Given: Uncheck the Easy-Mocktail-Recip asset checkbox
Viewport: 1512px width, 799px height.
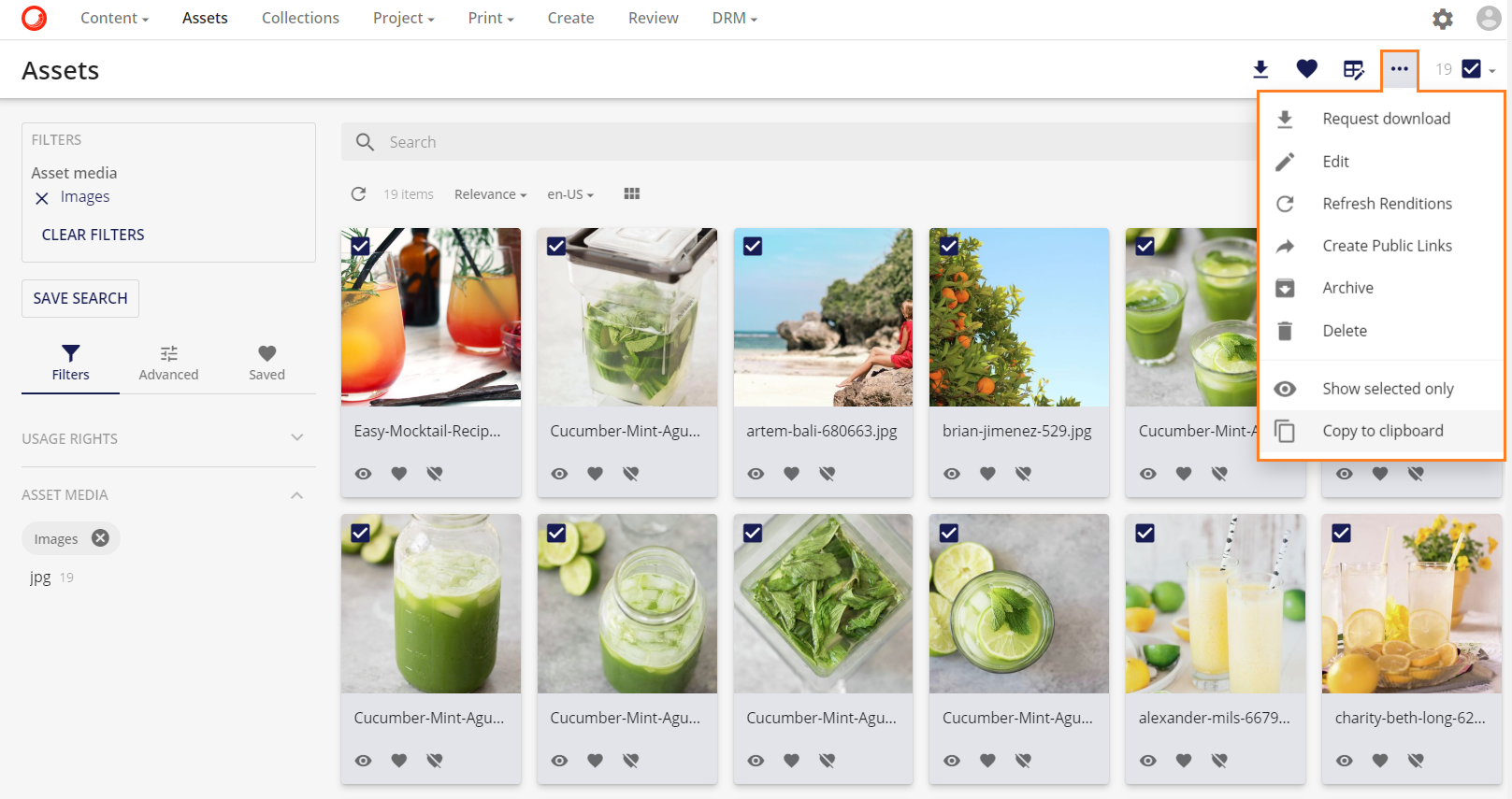Looking at the screenshot, I should 360,246.
